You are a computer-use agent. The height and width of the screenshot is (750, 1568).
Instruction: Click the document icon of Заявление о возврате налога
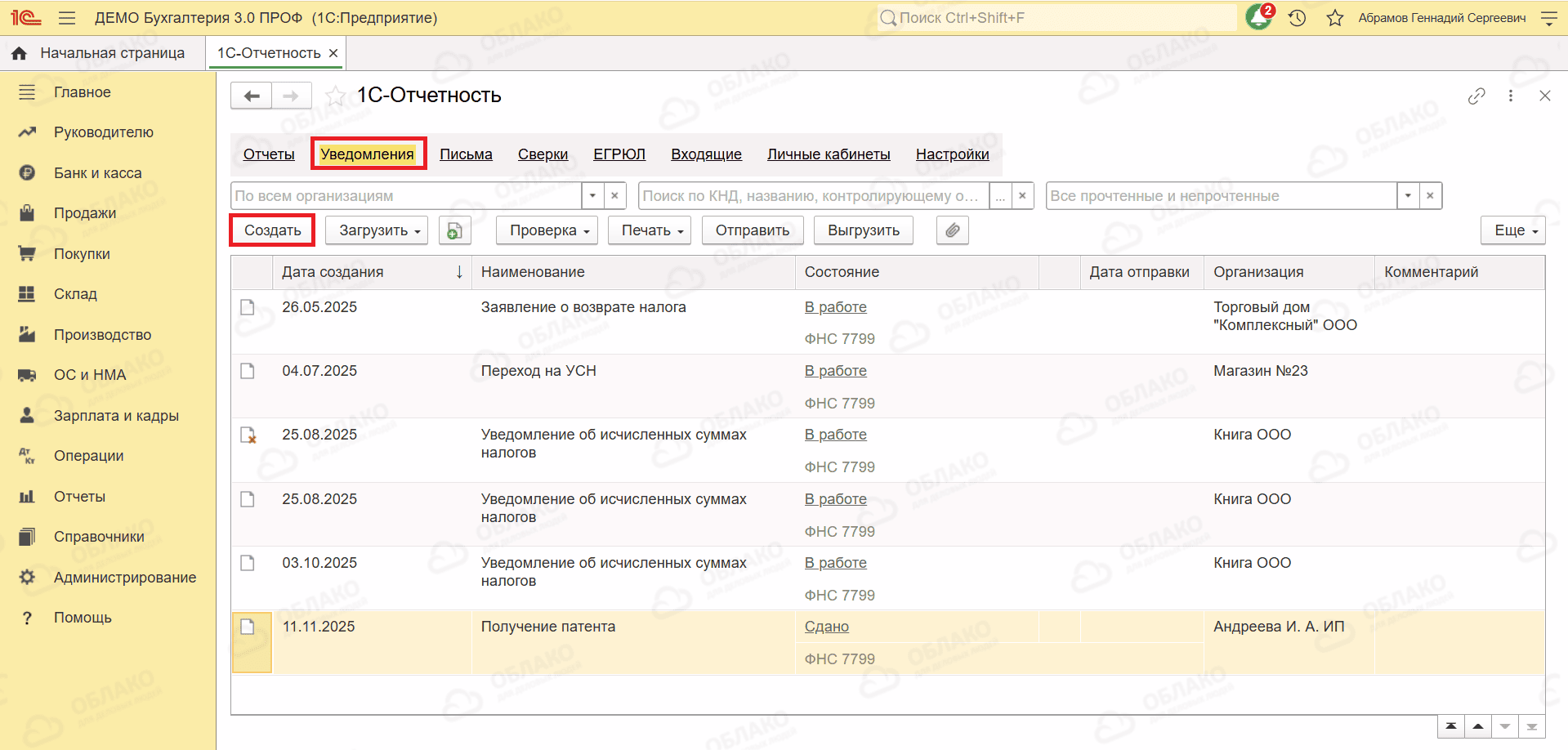[248, 307]
